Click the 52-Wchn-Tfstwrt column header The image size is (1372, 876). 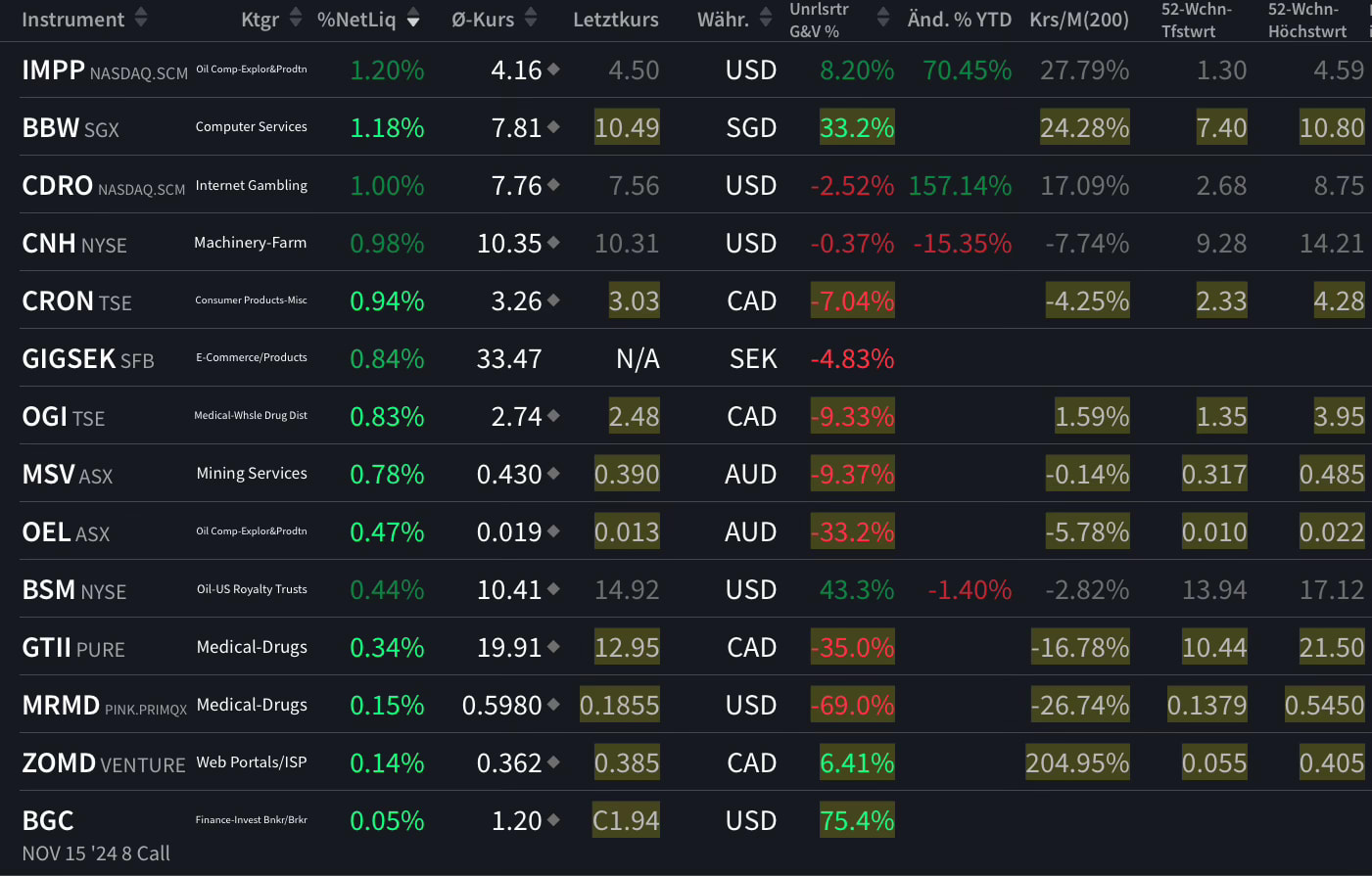click(1196, 20)
